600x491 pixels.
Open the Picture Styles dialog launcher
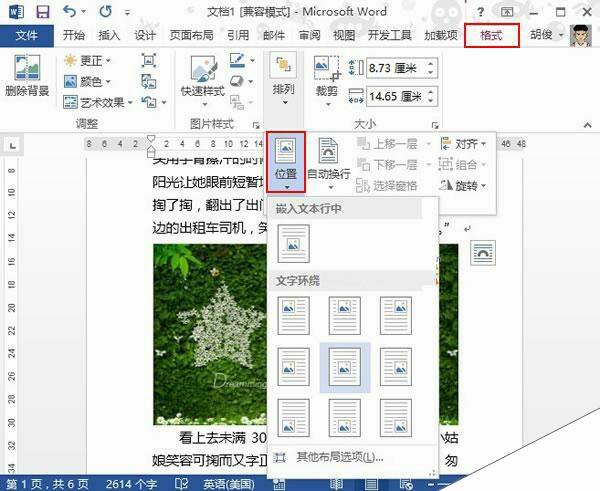click(256, 125)
